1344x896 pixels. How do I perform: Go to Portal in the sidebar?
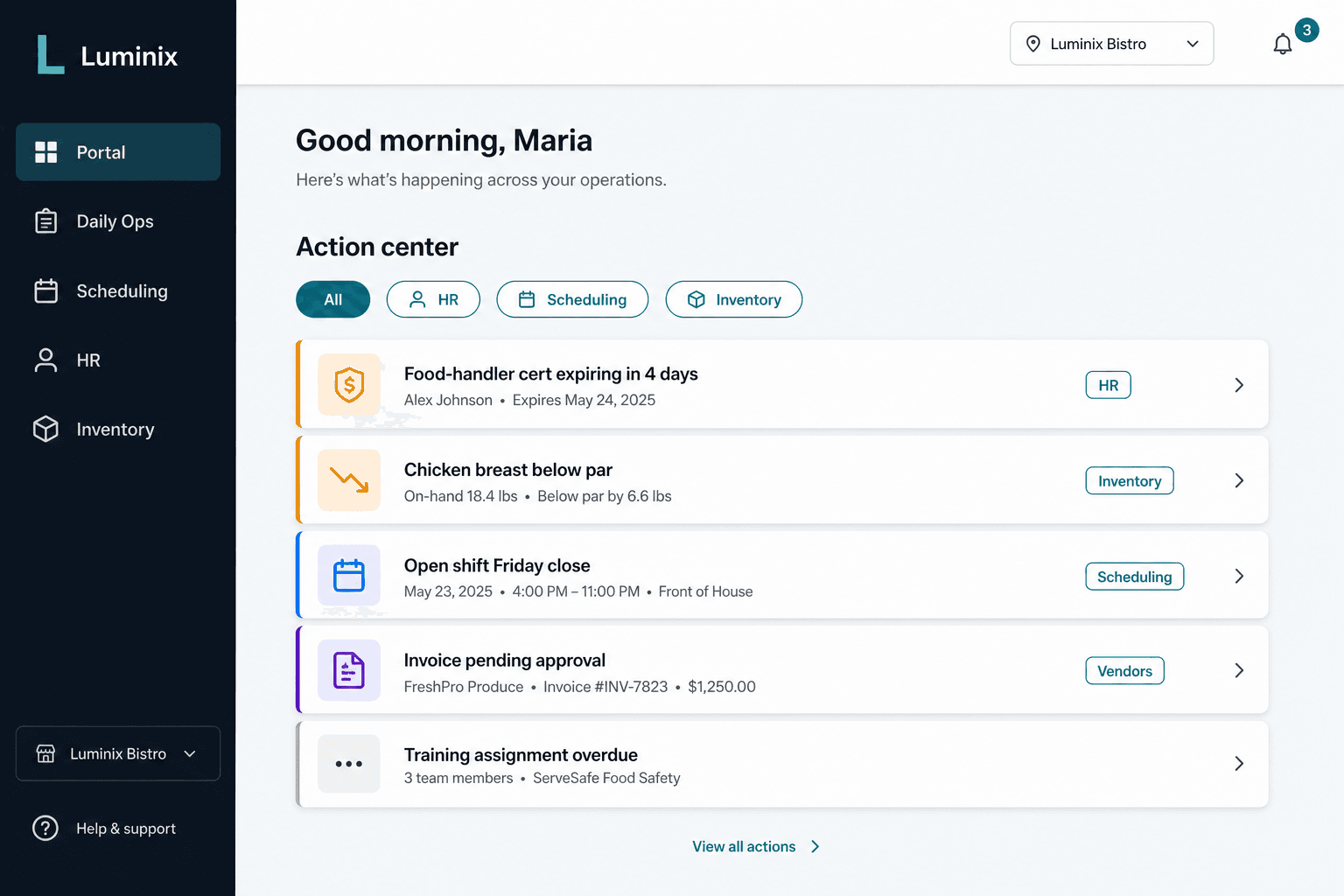tap(118, 152)
